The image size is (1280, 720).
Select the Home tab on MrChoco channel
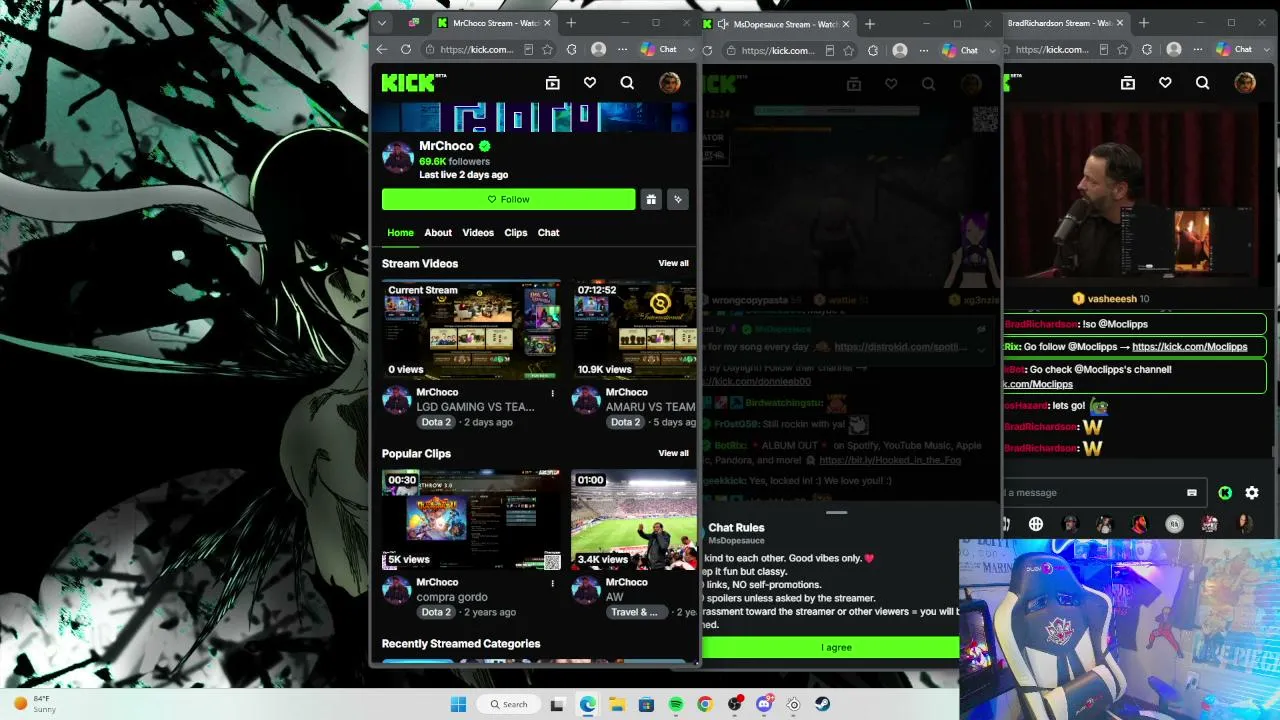(400, 232)
